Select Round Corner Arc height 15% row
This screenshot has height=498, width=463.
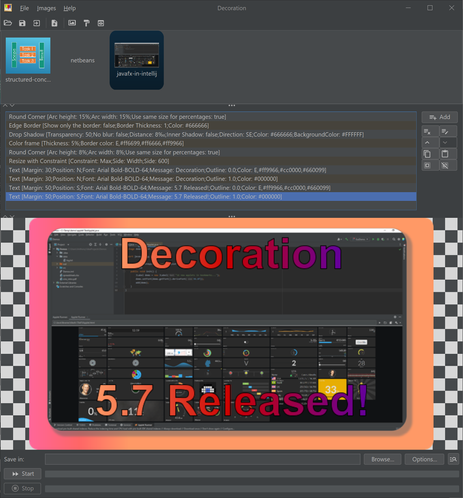(211, 117)
